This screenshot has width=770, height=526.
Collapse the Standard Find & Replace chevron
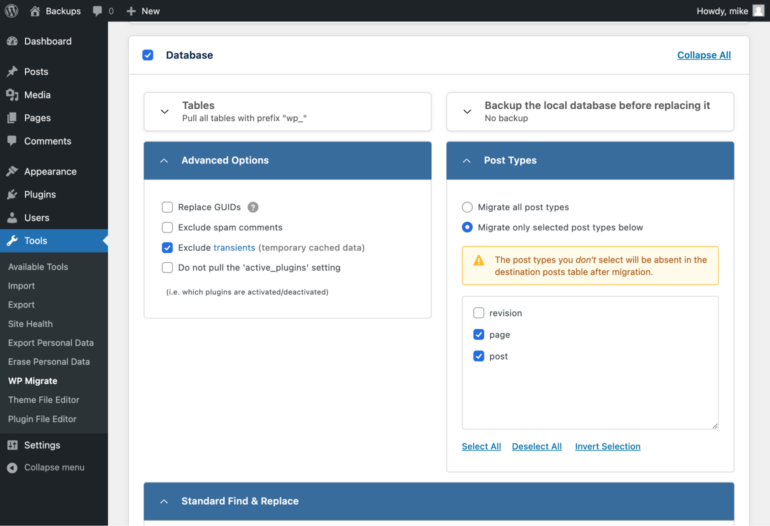coord(164,501)
